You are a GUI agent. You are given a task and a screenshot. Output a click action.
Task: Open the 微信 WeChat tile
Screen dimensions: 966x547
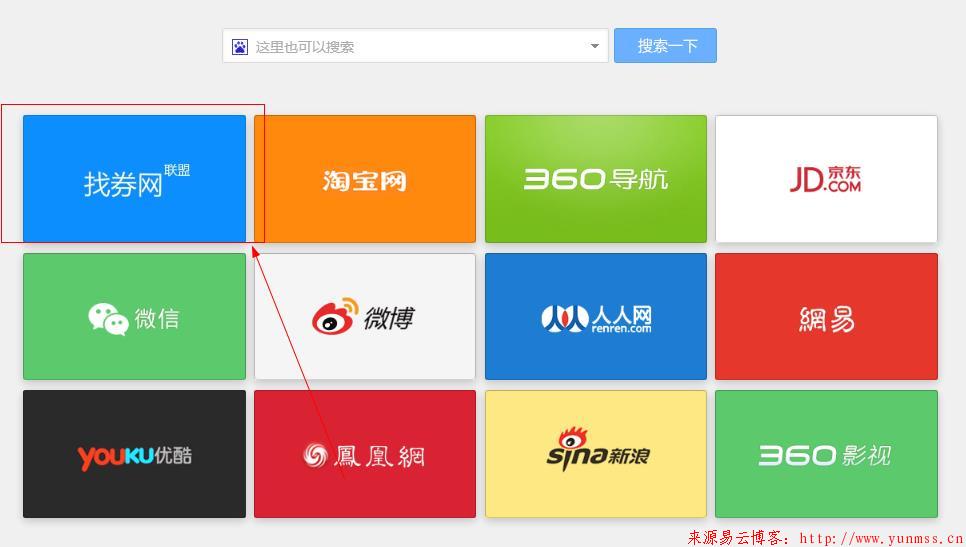click(134, 317)
